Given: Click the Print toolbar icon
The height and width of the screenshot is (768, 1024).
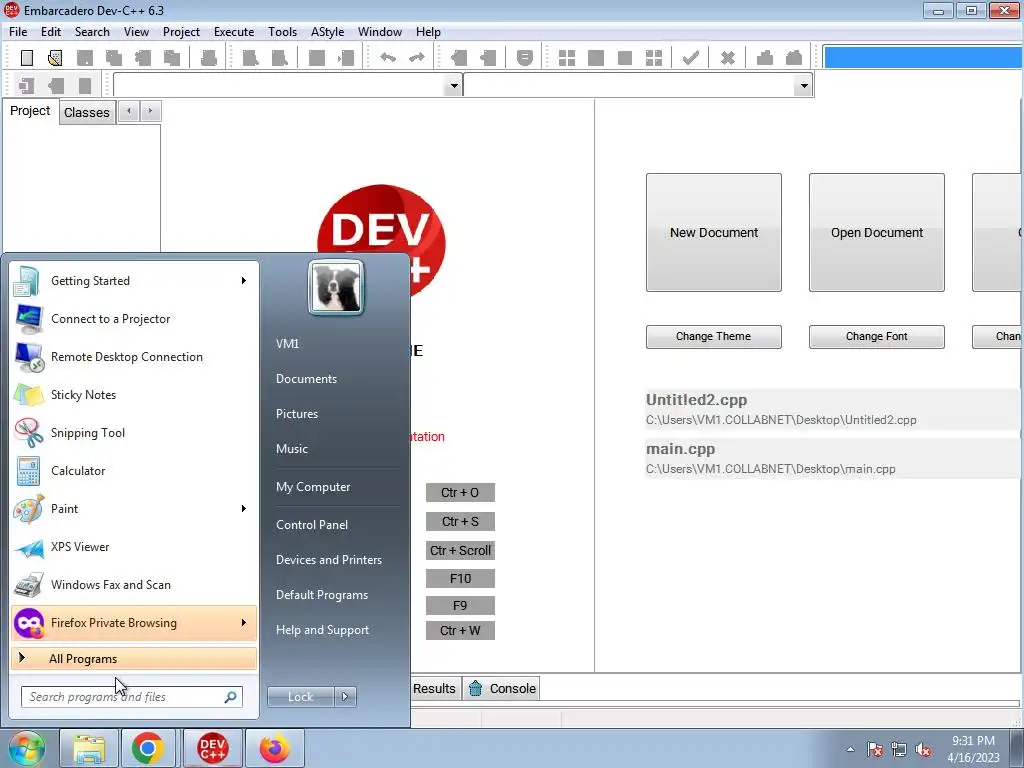Looking at the screenshot, I should pos(208,58).
